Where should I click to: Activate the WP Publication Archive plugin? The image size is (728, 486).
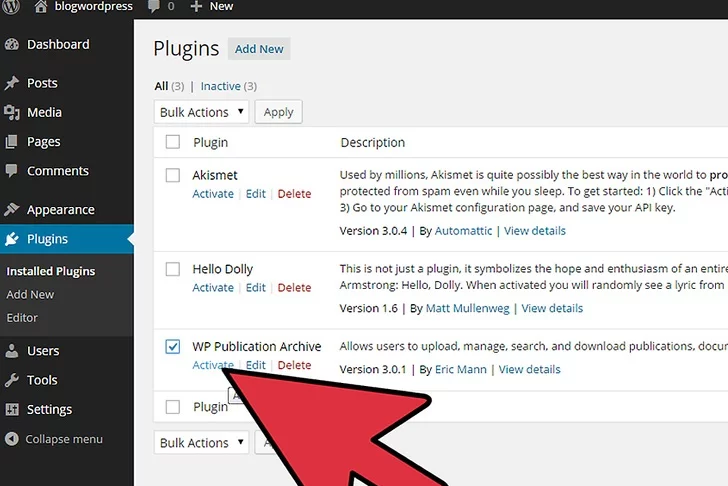point(213,365)
